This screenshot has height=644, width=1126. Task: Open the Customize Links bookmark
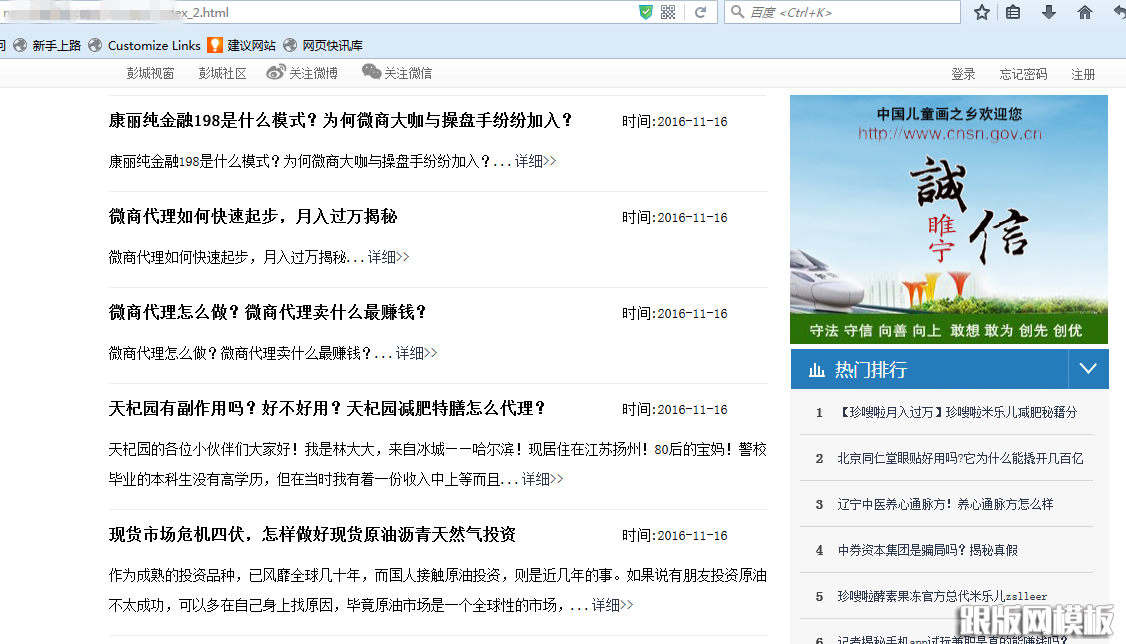153,45
